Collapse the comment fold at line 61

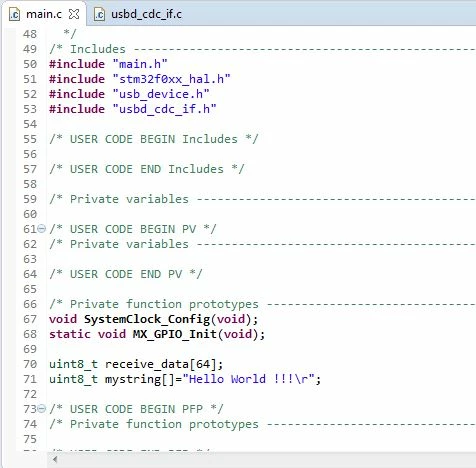(41, 229)
